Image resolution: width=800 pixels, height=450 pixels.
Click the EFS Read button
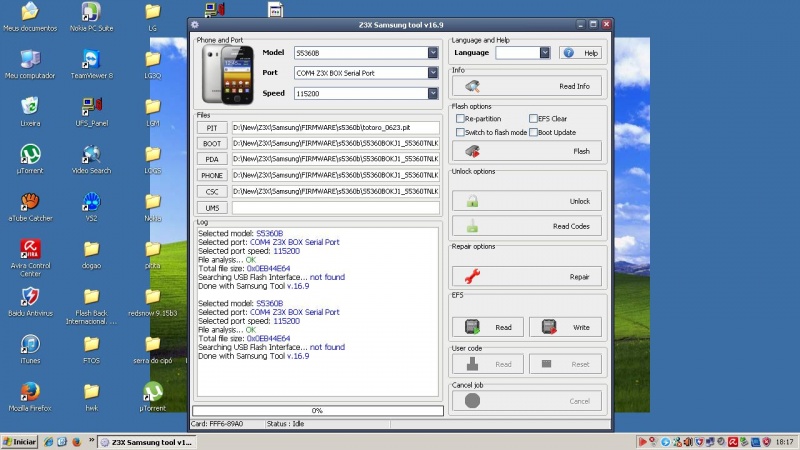pyautogui.click(x=488, y=327)
